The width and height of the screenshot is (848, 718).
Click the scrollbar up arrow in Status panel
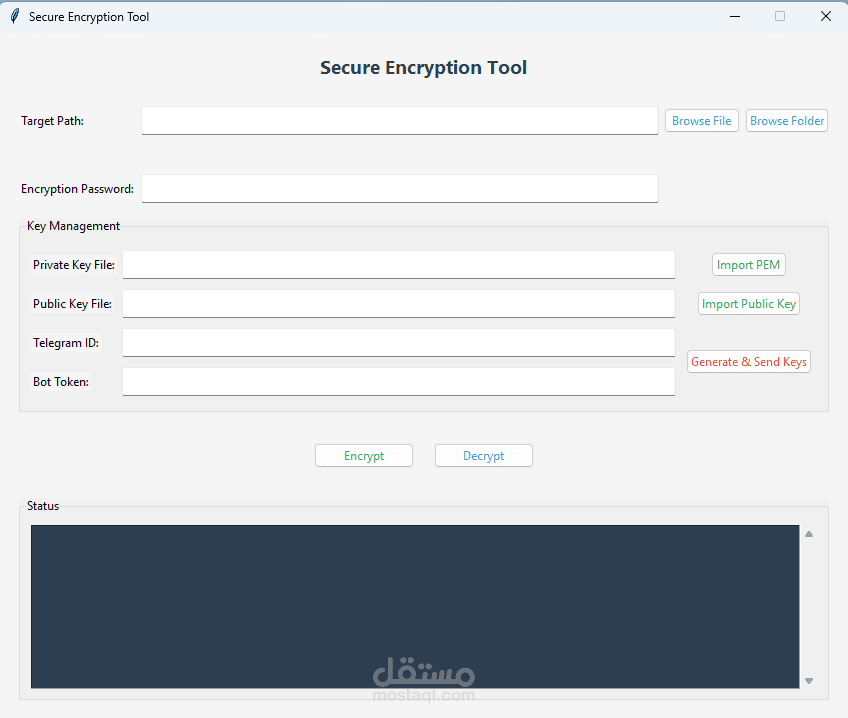(x=808, y=533)
